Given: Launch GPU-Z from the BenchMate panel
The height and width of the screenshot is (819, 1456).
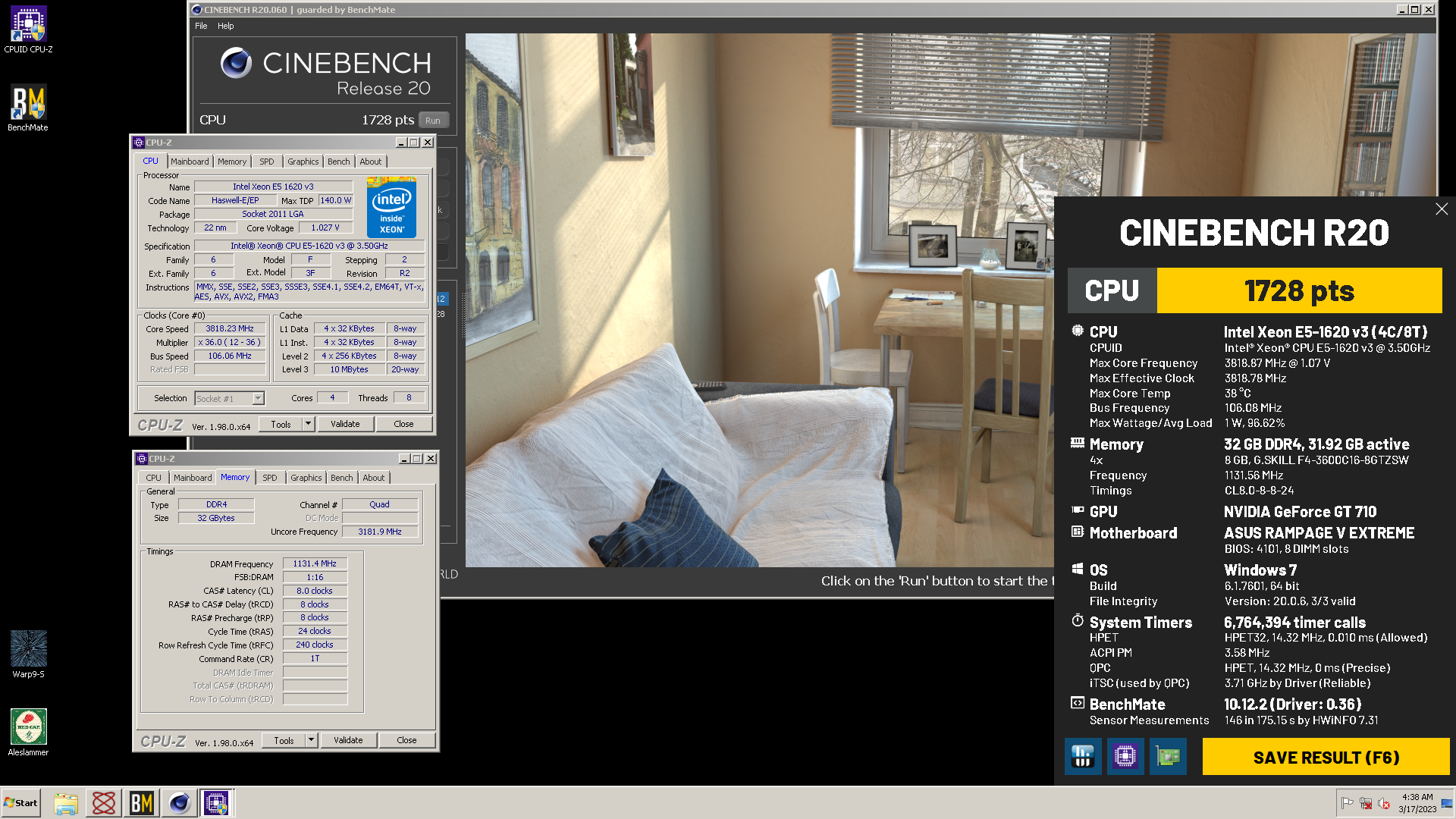Looking at the screenshot, I should click(x=1168, y=756).
